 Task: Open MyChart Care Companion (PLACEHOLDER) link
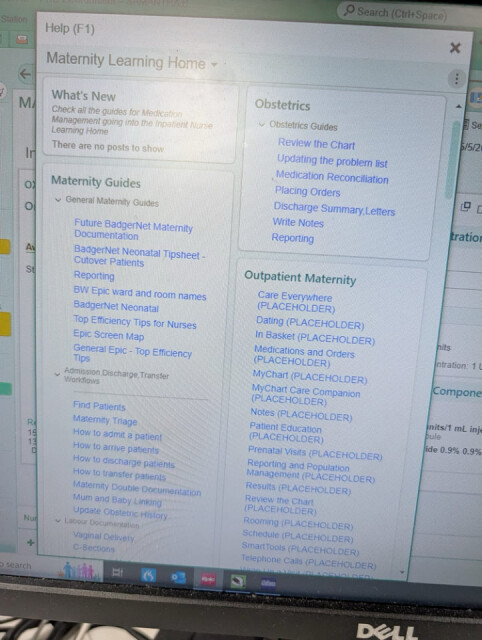306,395
